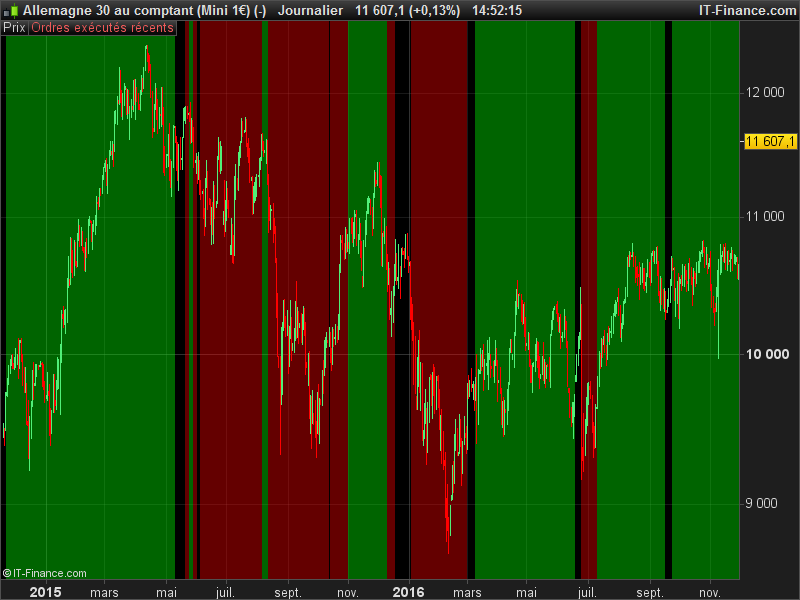Click the clock value 14:52:15

tap(497, 10)
